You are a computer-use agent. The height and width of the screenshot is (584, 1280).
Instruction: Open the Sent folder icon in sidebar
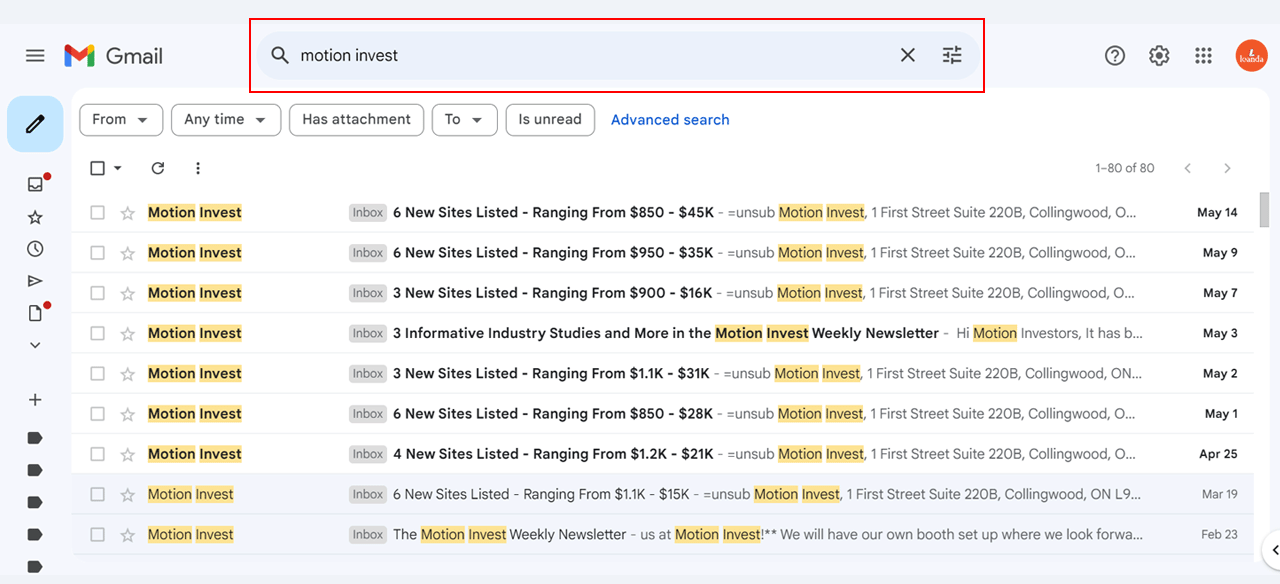pos(35,280)
